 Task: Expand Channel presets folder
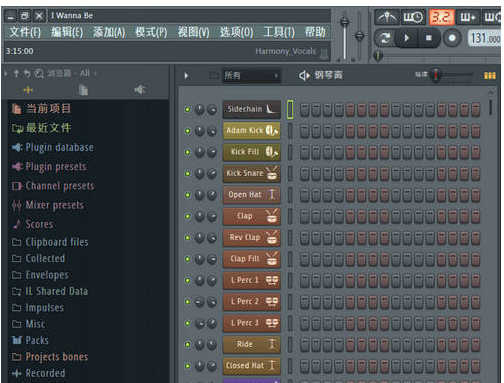pos(53,186)
